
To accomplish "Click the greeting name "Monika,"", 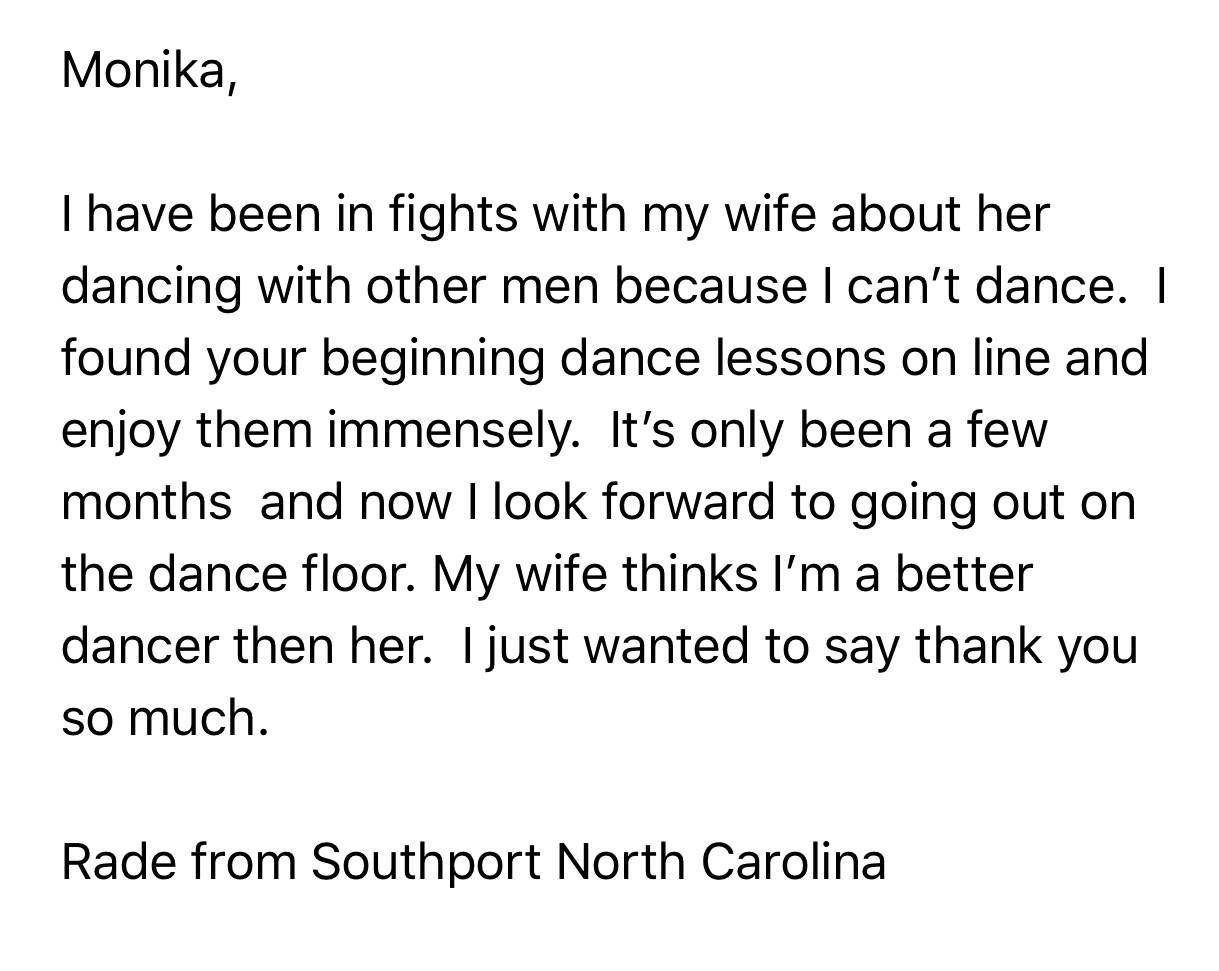I will click(x=149, y=71).
